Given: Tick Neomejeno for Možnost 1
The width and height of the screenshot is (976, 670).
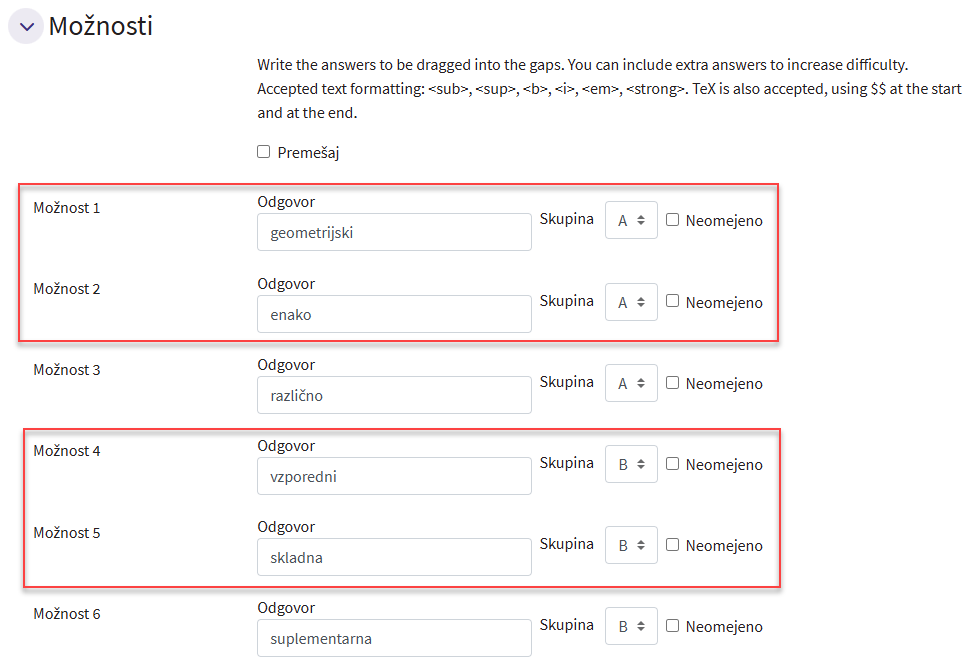Looking at the screenshot, I should (x=673, y=220).
